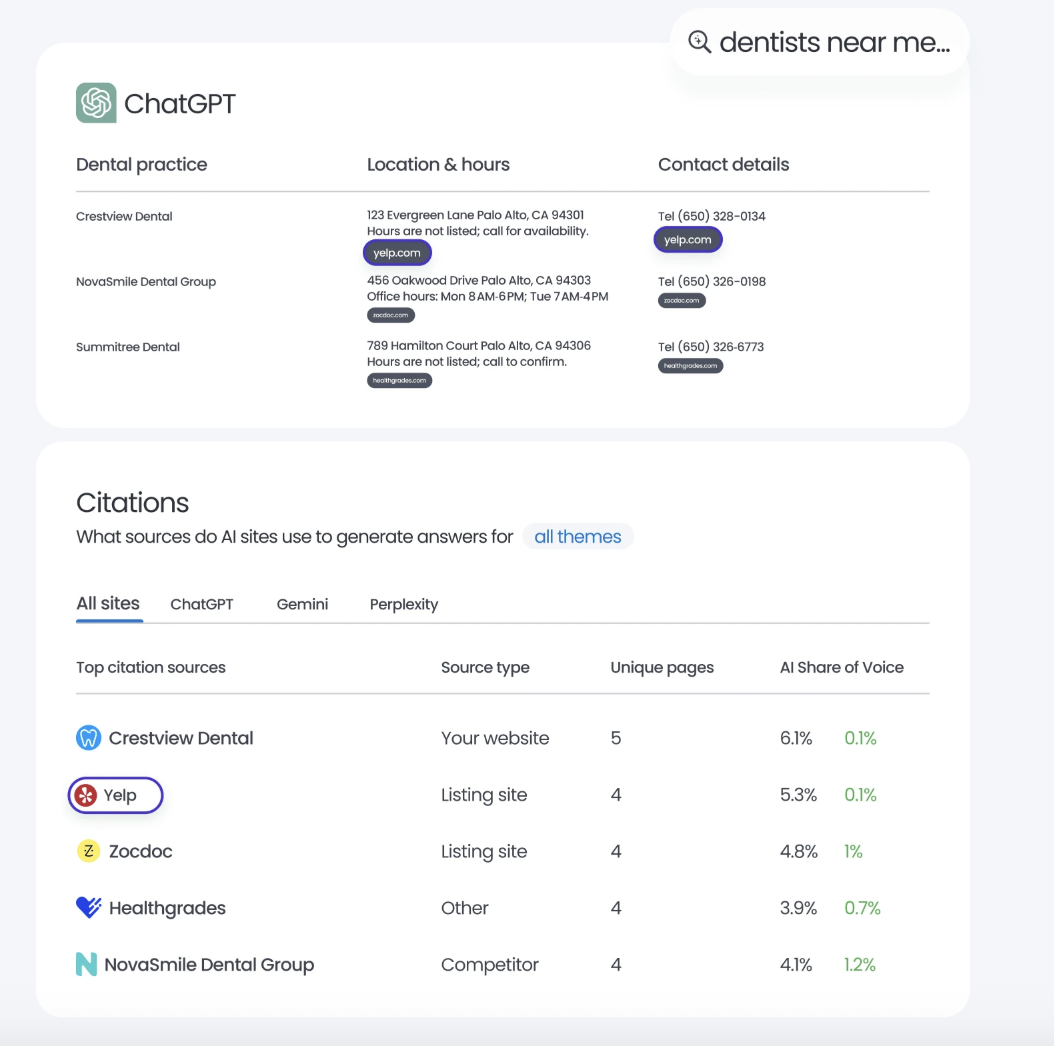The image size is (1054, 1046).
Task: Click 'Crestview Dental' in the citation sources list
Action: [x=181, y=738]
